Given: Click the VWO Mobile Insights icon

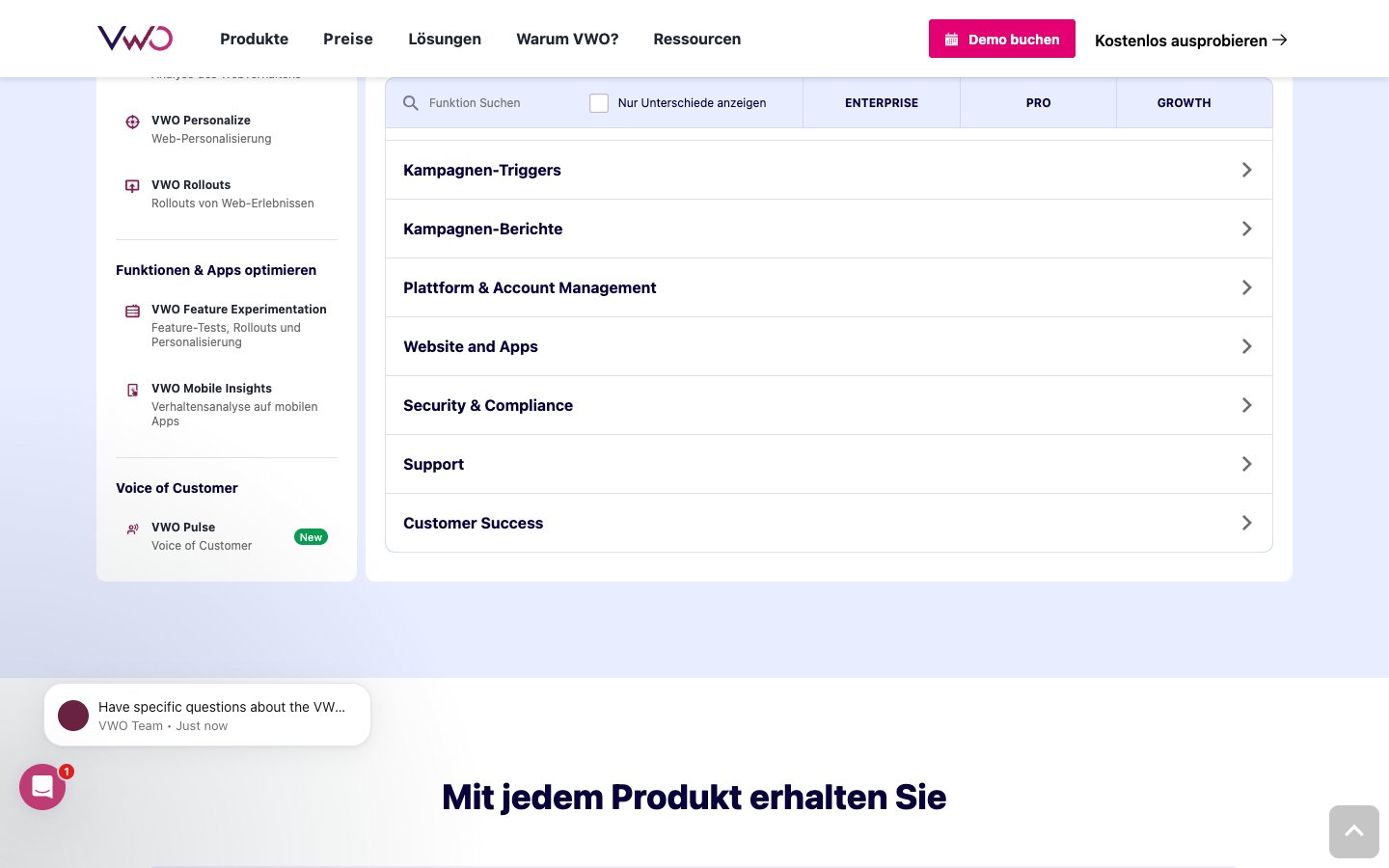Looking at the screenshot, I should point(133,390).
